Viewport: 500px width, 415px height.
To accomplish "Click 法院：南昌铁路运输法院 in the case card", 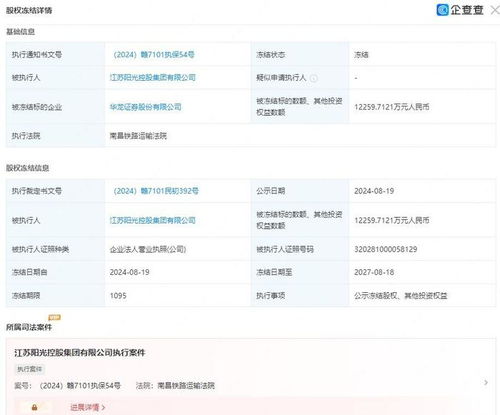I will [175, 386].
